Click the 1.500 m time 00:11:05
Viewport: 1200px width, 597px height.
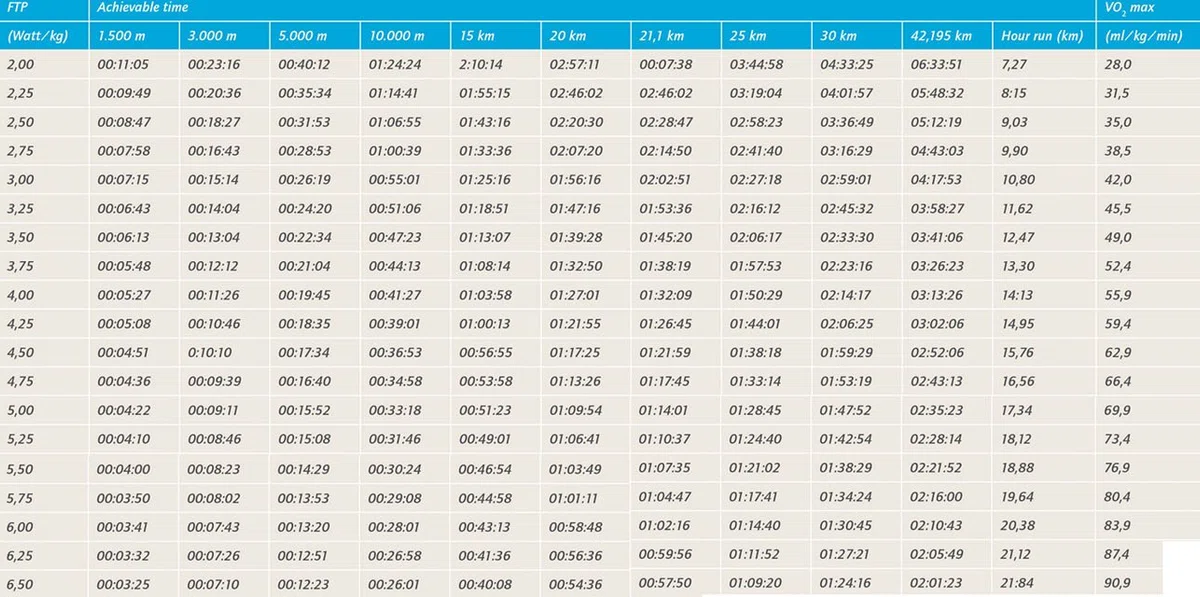click(x=123, y=65)
